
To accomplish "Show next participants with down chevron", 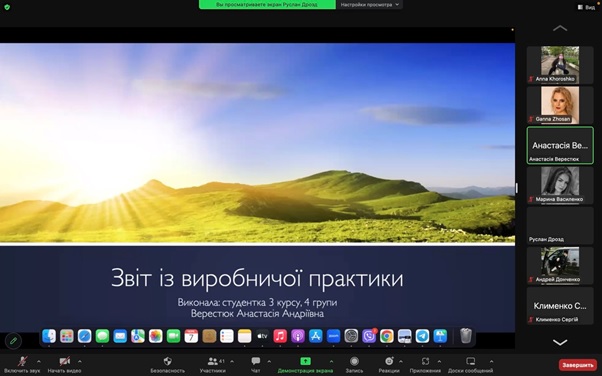I will pos(560,342).
